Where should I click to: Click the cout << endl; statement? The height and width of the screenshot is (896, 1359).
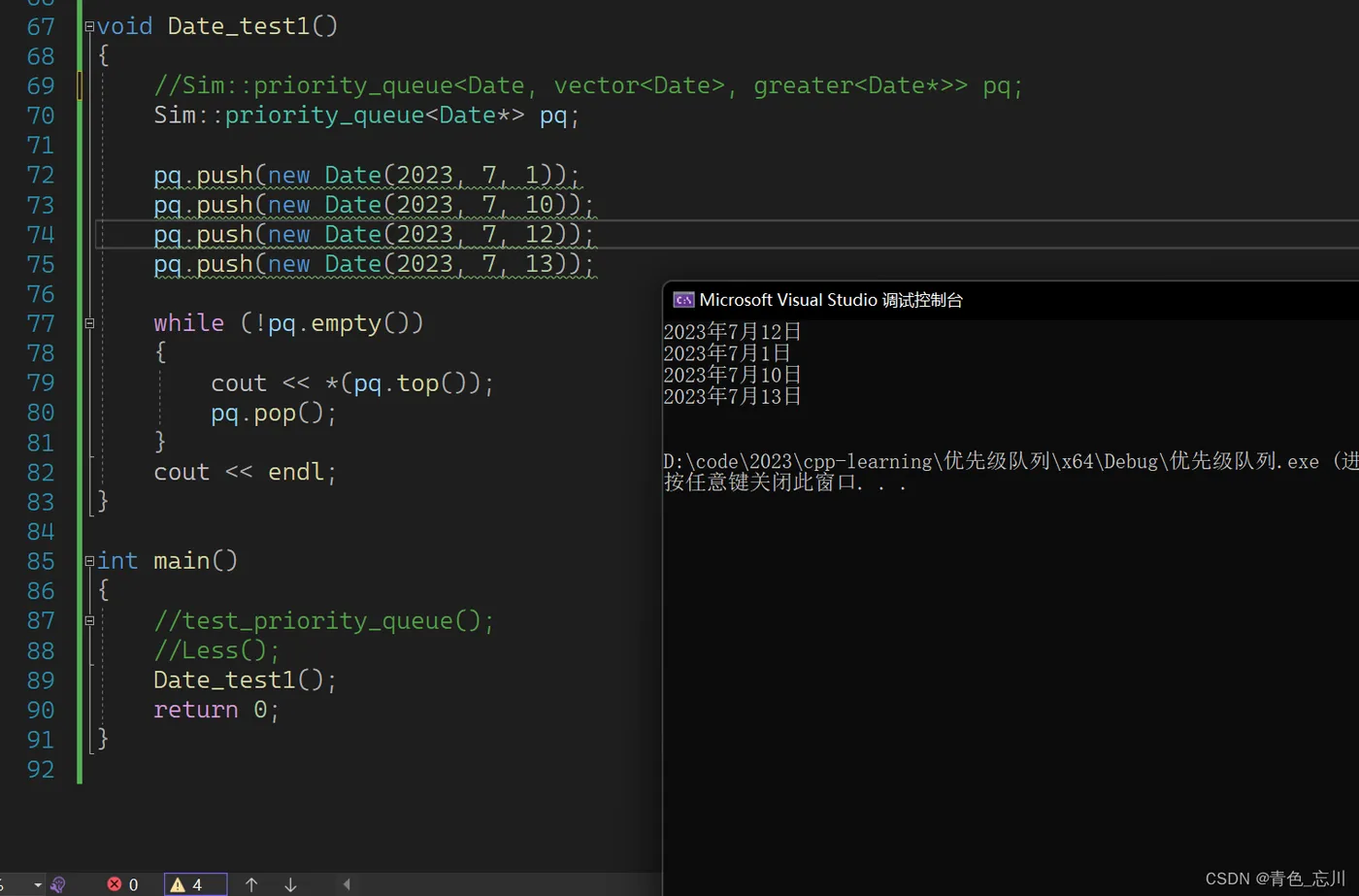(246, 472)
